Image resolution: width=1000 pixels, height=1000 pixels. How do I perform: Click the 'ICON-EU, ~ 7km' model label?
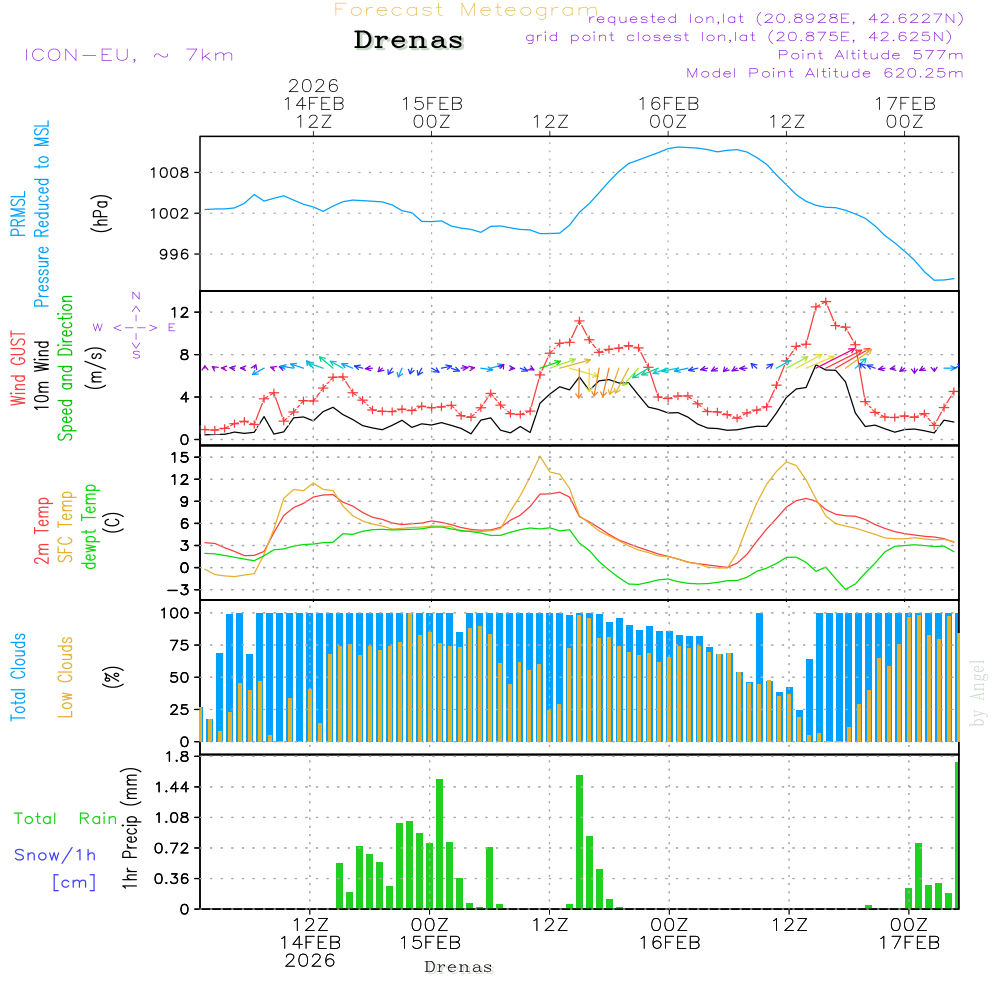point(128,55)
